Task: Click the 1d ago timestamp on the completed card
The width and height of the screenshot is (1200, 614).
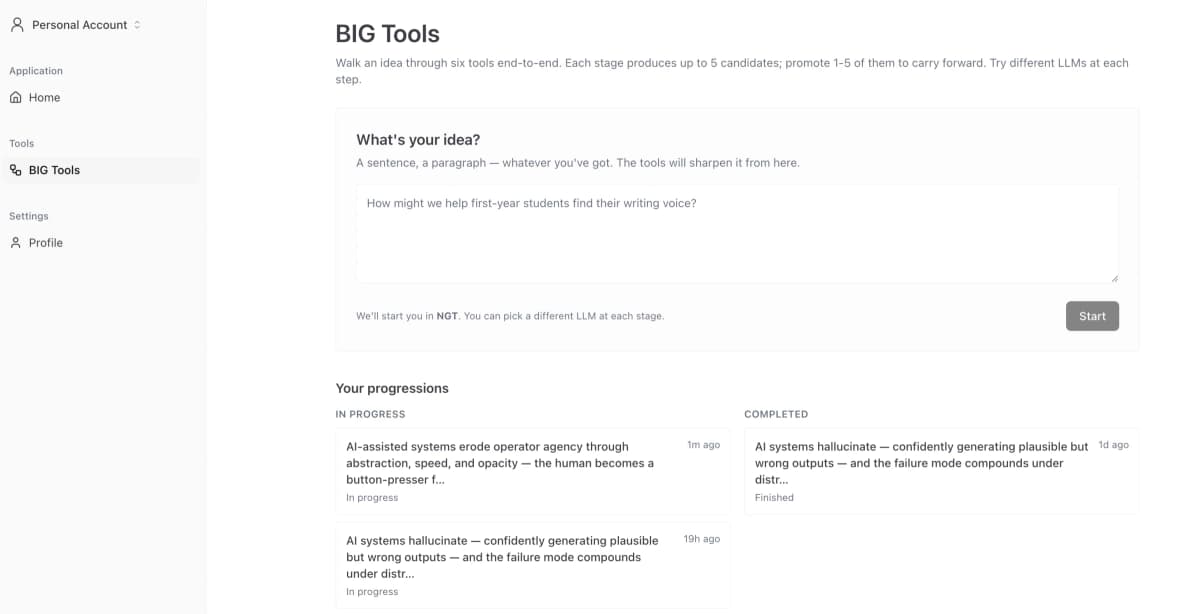Action: [1112, 445]
